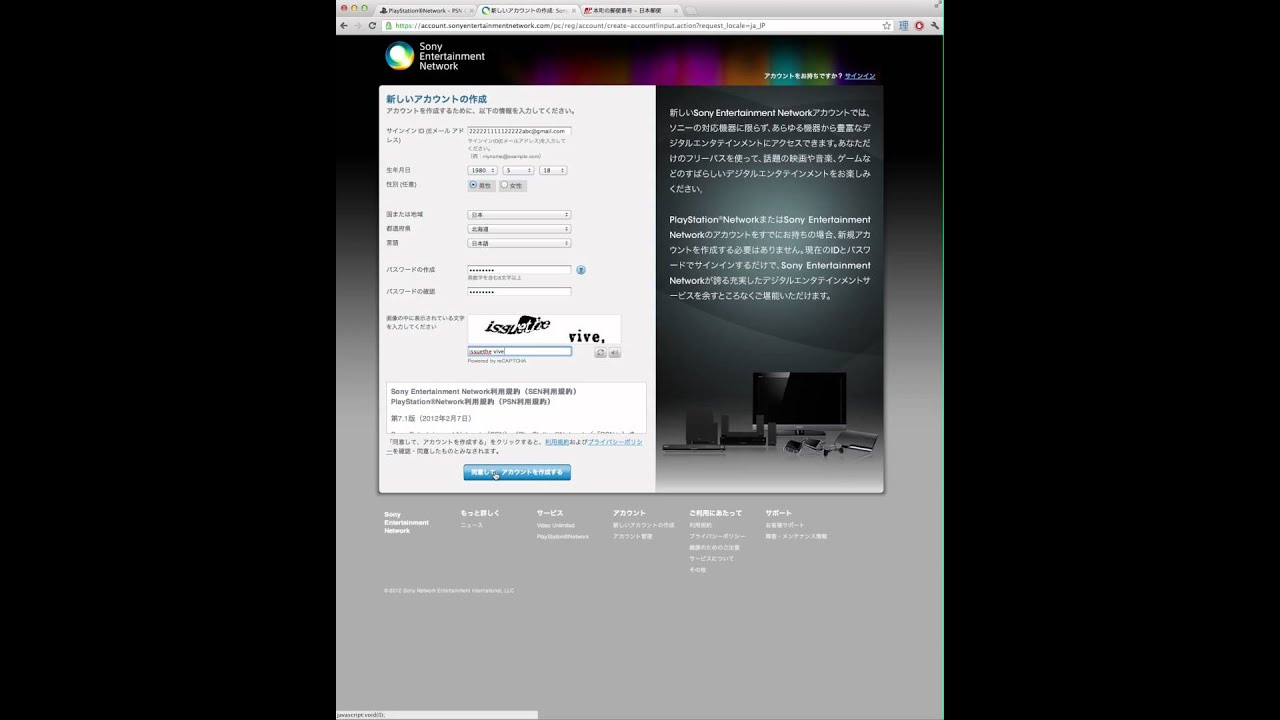Click the CAPTCHA image showing 'vive,'
The image size is (1280, 720).
coord(544,330)
